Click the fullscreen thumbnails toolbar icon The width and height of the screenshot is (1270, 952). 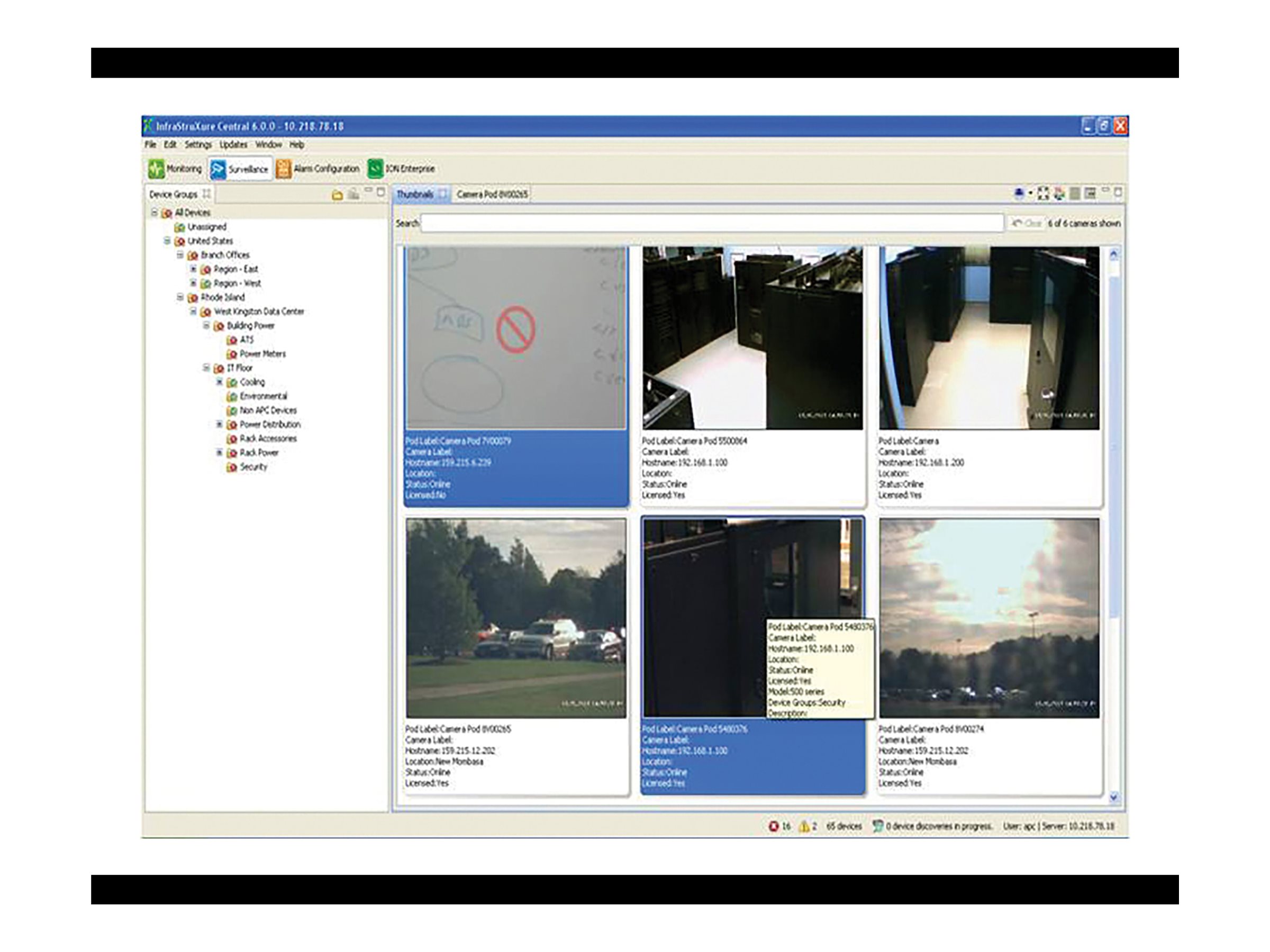point(1042,194)
